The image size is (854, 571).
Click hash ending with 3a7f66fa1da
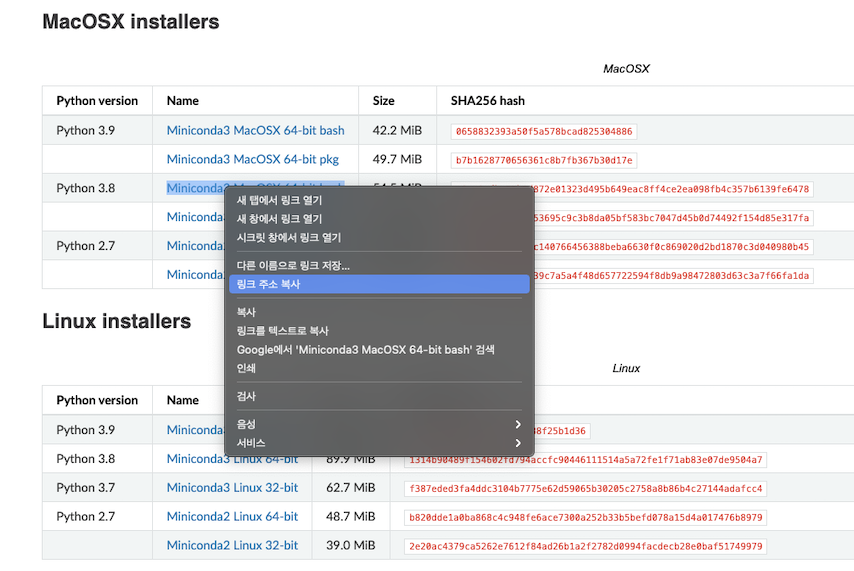tap(673, 276)
